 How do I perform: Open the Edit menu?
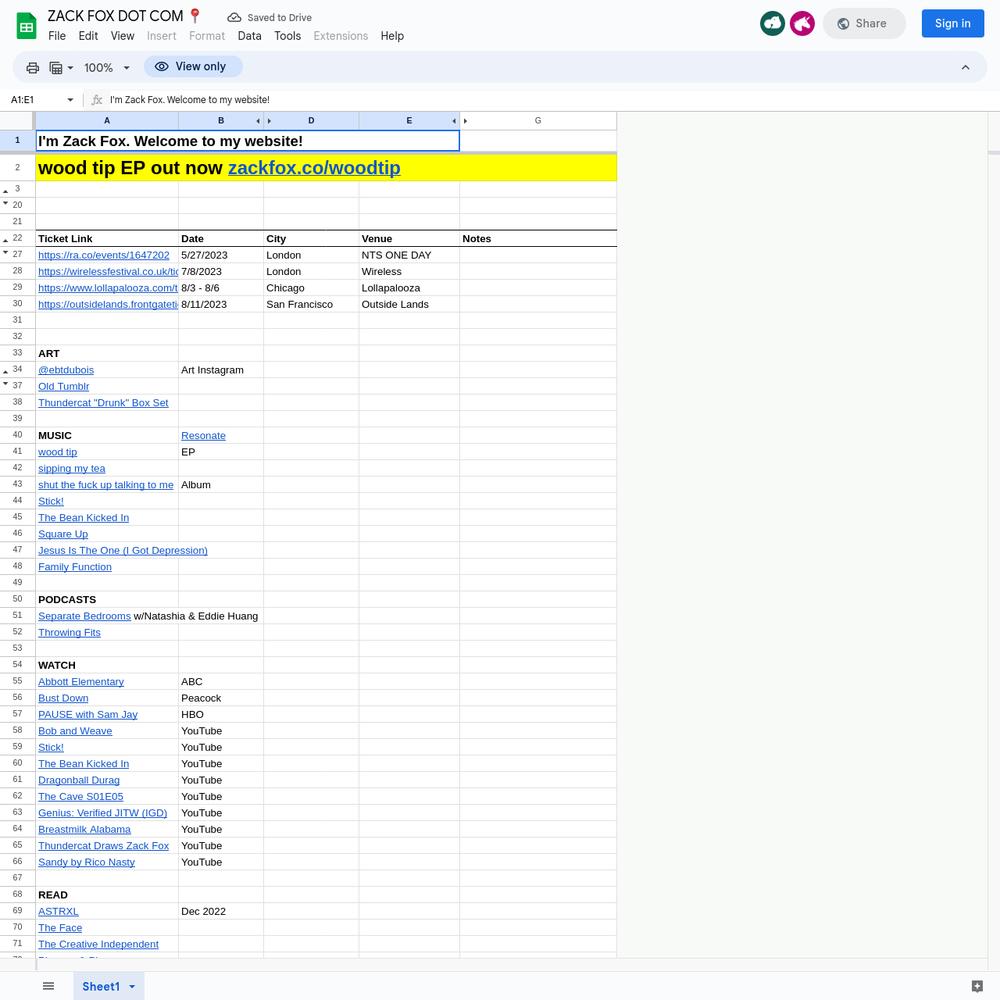coord(88,36)
